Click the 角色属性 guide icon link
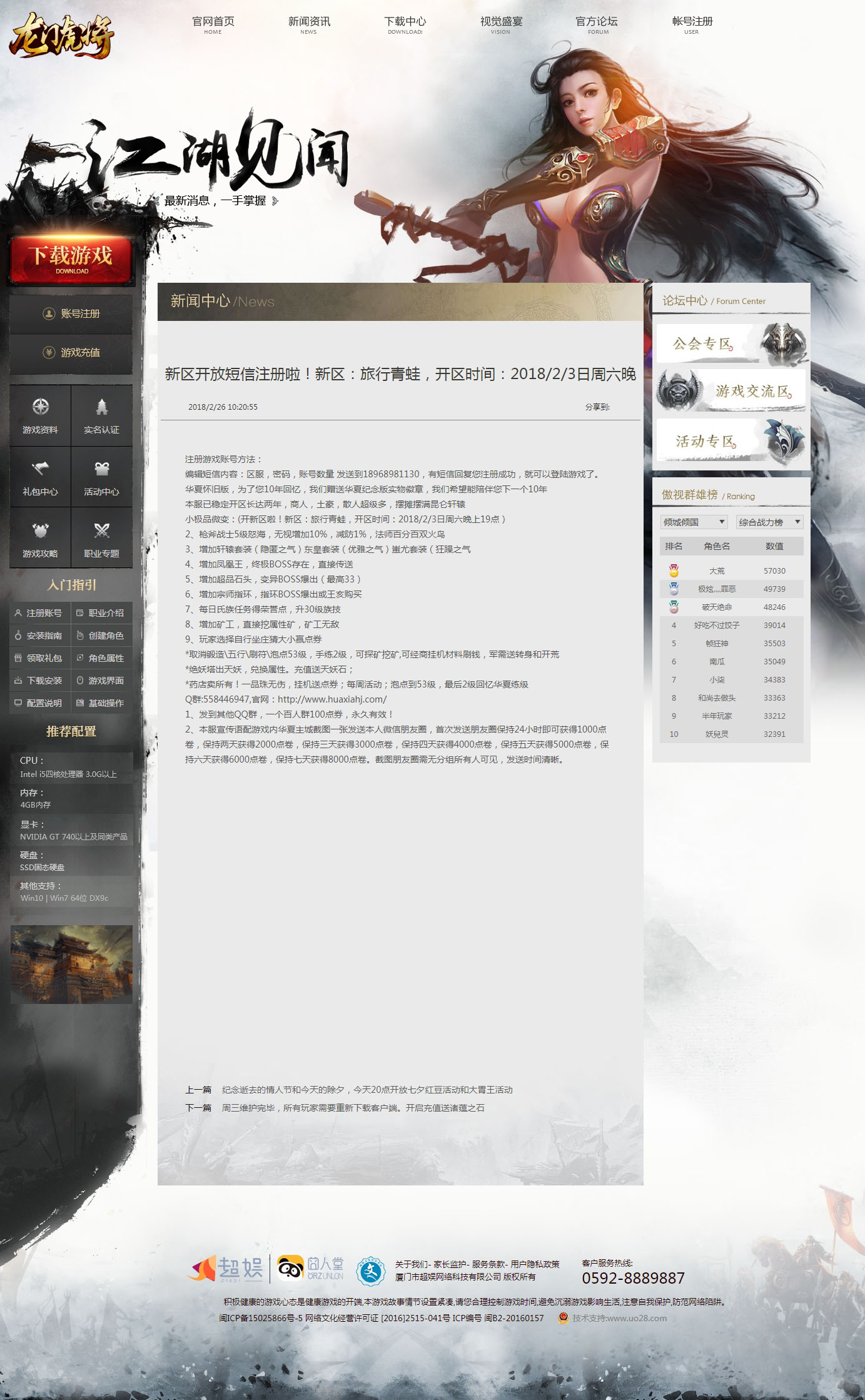Viewport: 865px width, 1400px height. (x=101, y=658)
